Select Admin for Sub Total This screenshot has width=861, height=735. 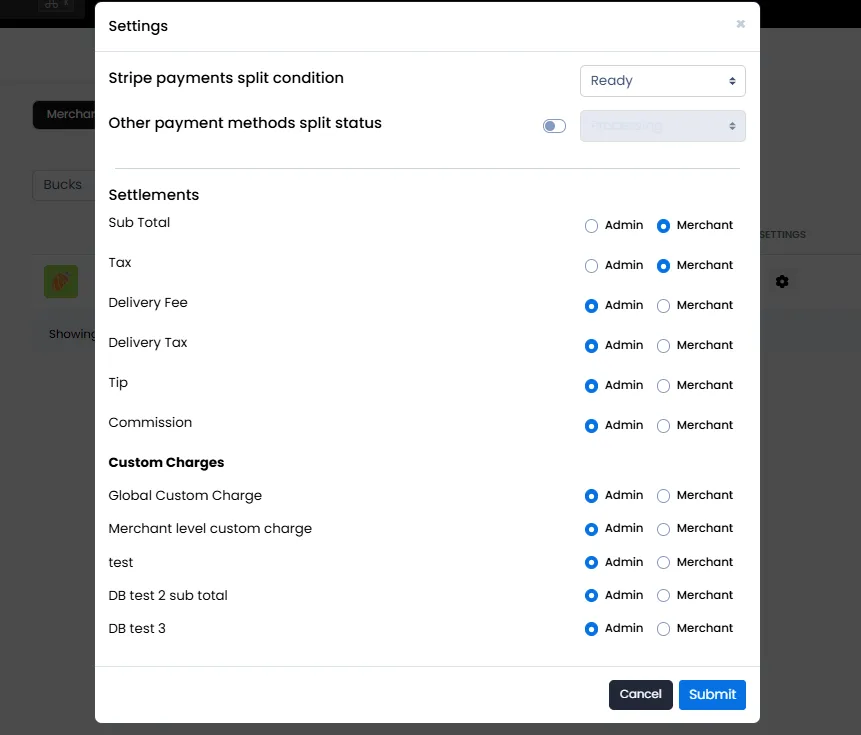(x=591, y=226)
